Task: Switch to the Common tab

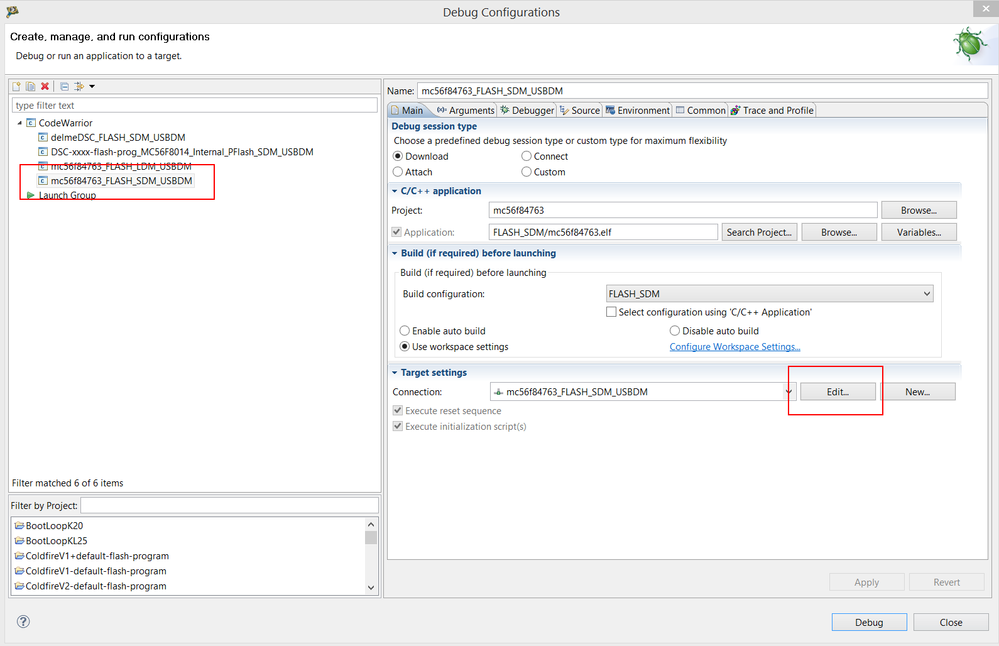Action: [700, 110]
